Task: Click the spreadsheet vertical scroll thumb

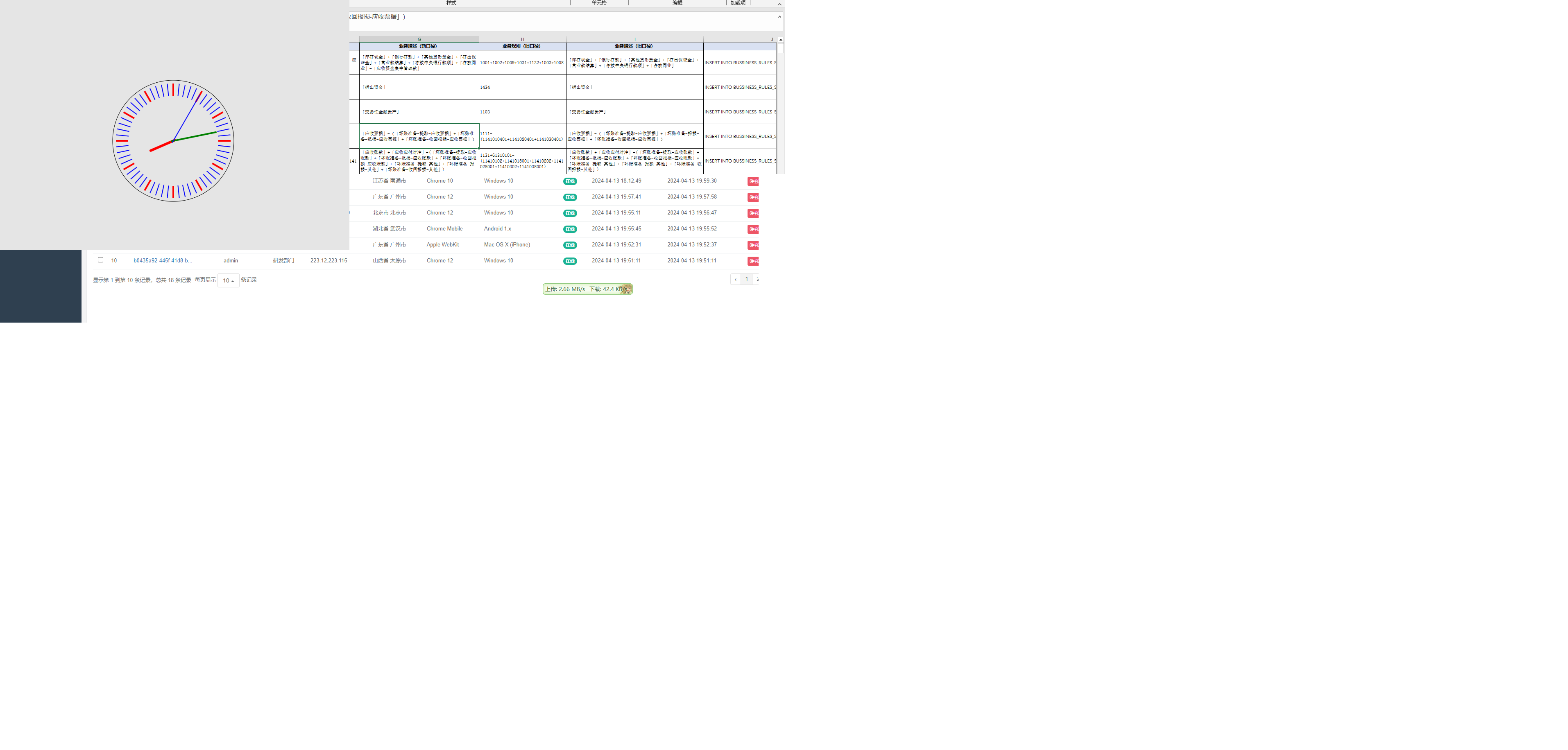Action: (781, 48)
